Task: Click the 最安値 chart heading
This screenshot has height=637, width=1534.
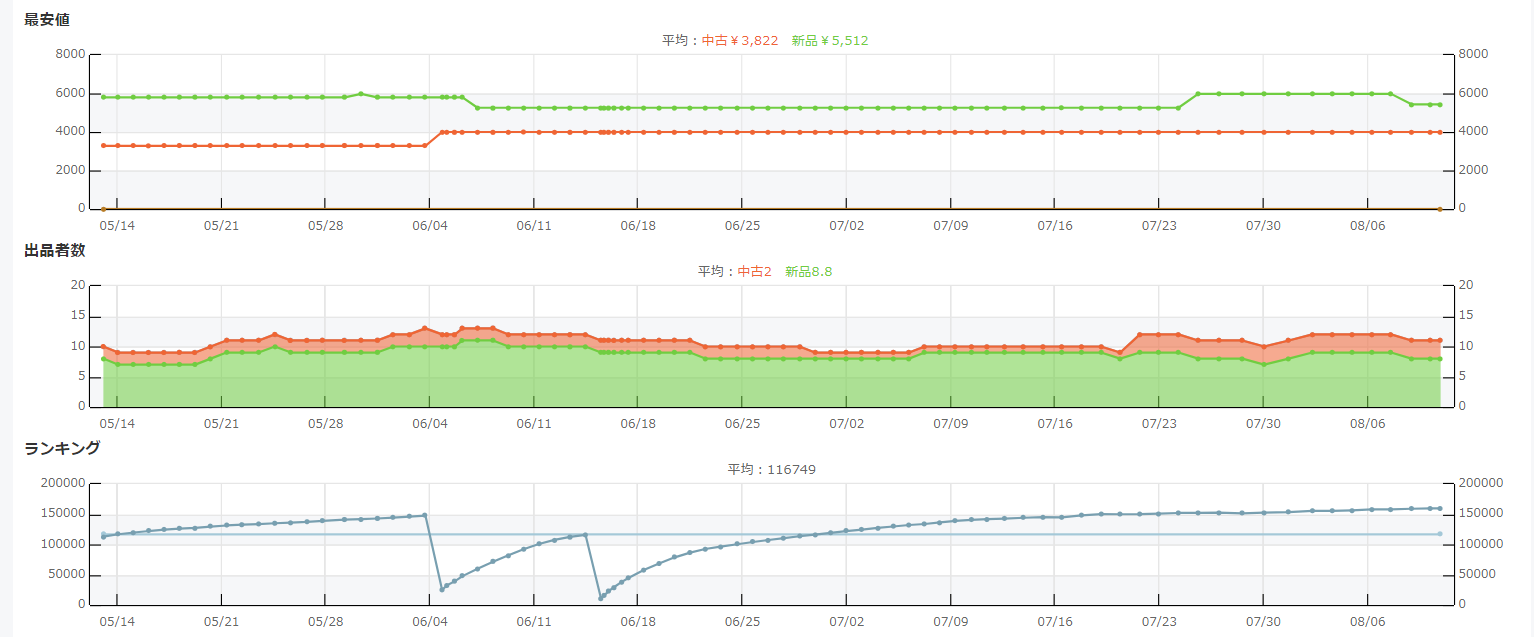Action: 47,19
